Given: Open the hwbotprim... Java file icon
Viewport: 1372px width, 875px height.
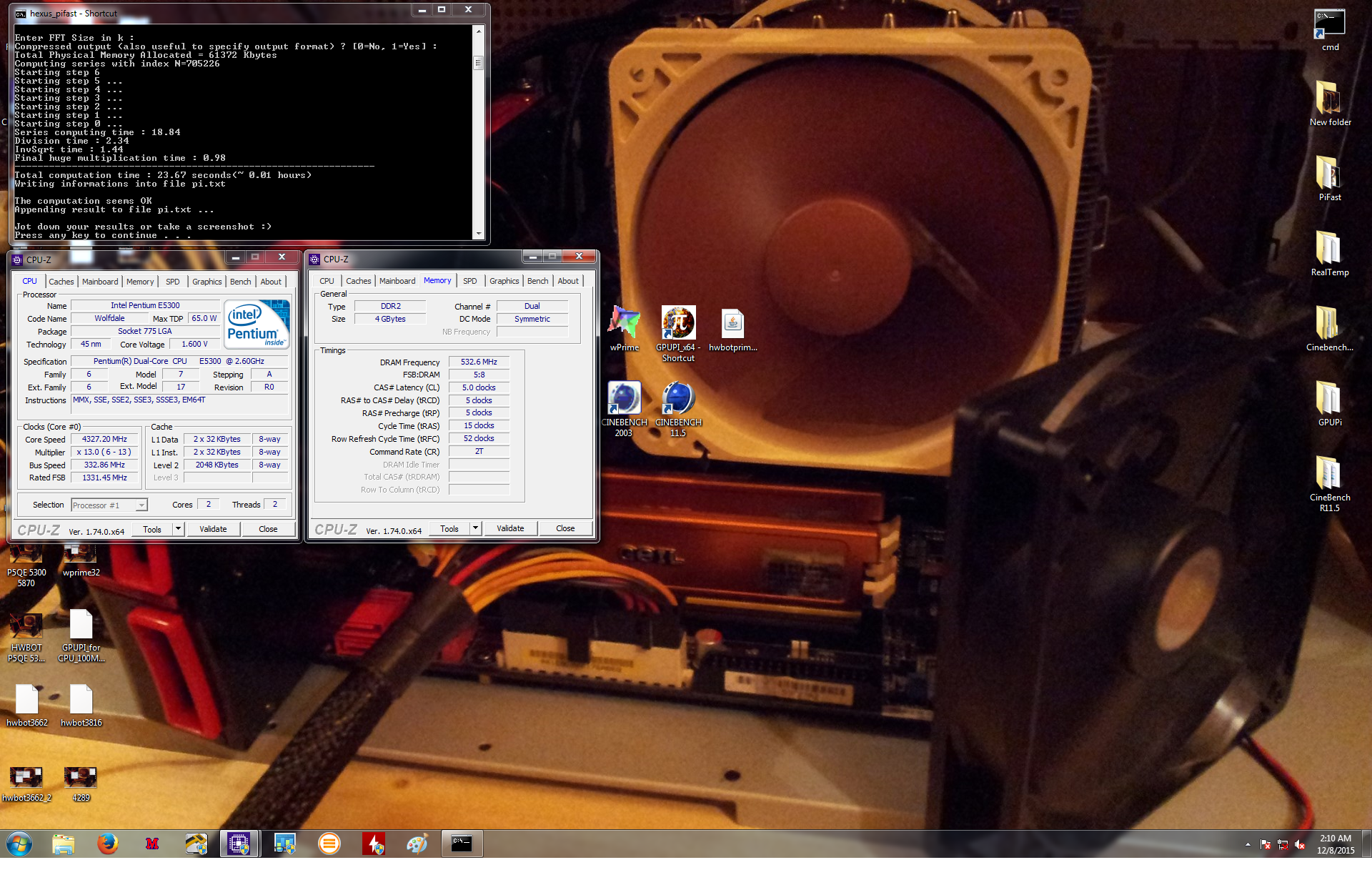Looking at the screenshot, I should (732, 329).
